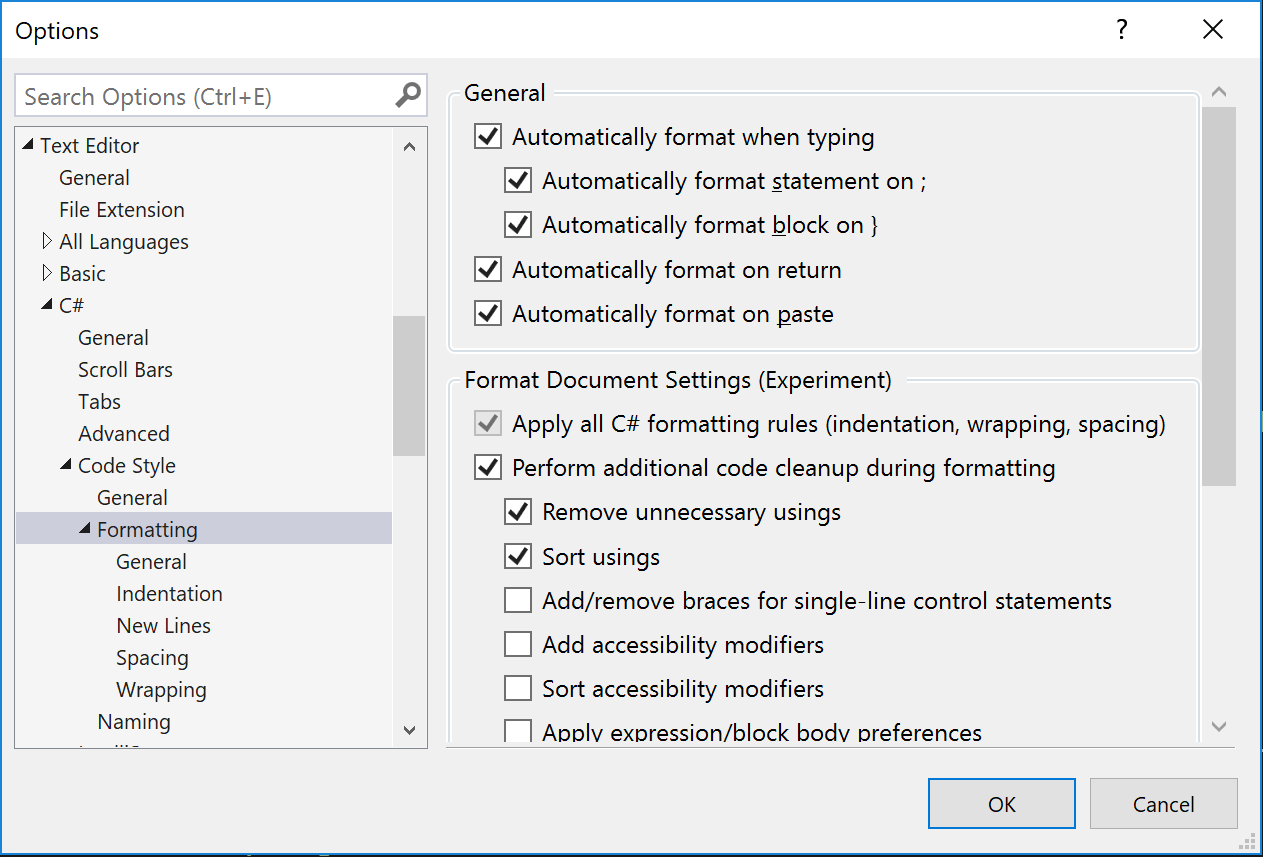This screenshot has width=1263, height=857.
Task: Open the Wrapping formatting settings
Action: 161,689
